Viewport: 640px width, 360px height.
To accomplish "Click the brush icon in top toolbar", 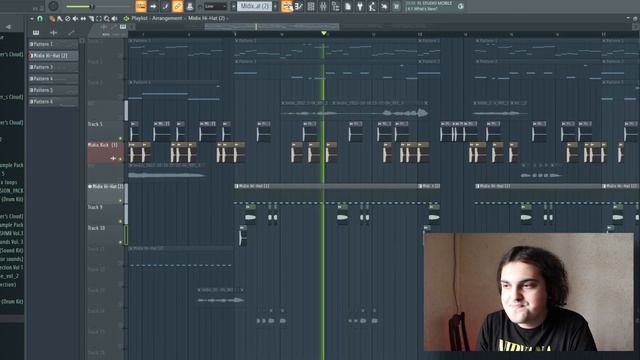I will coord(165,6).
